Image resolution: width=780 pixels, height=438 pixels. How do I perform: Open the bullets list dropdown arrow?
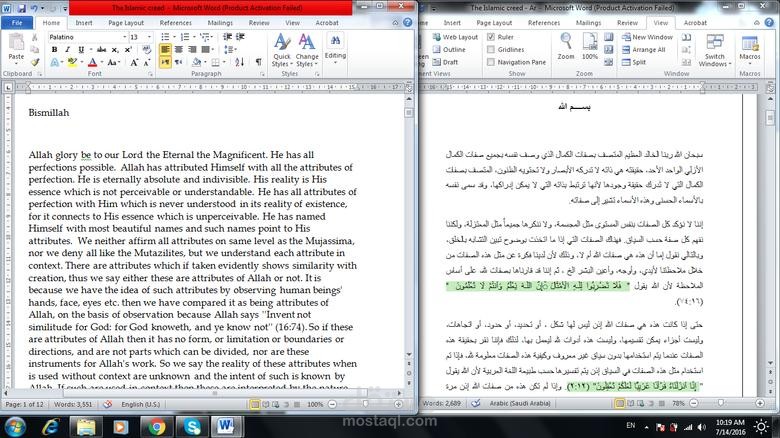coord(174,37)
